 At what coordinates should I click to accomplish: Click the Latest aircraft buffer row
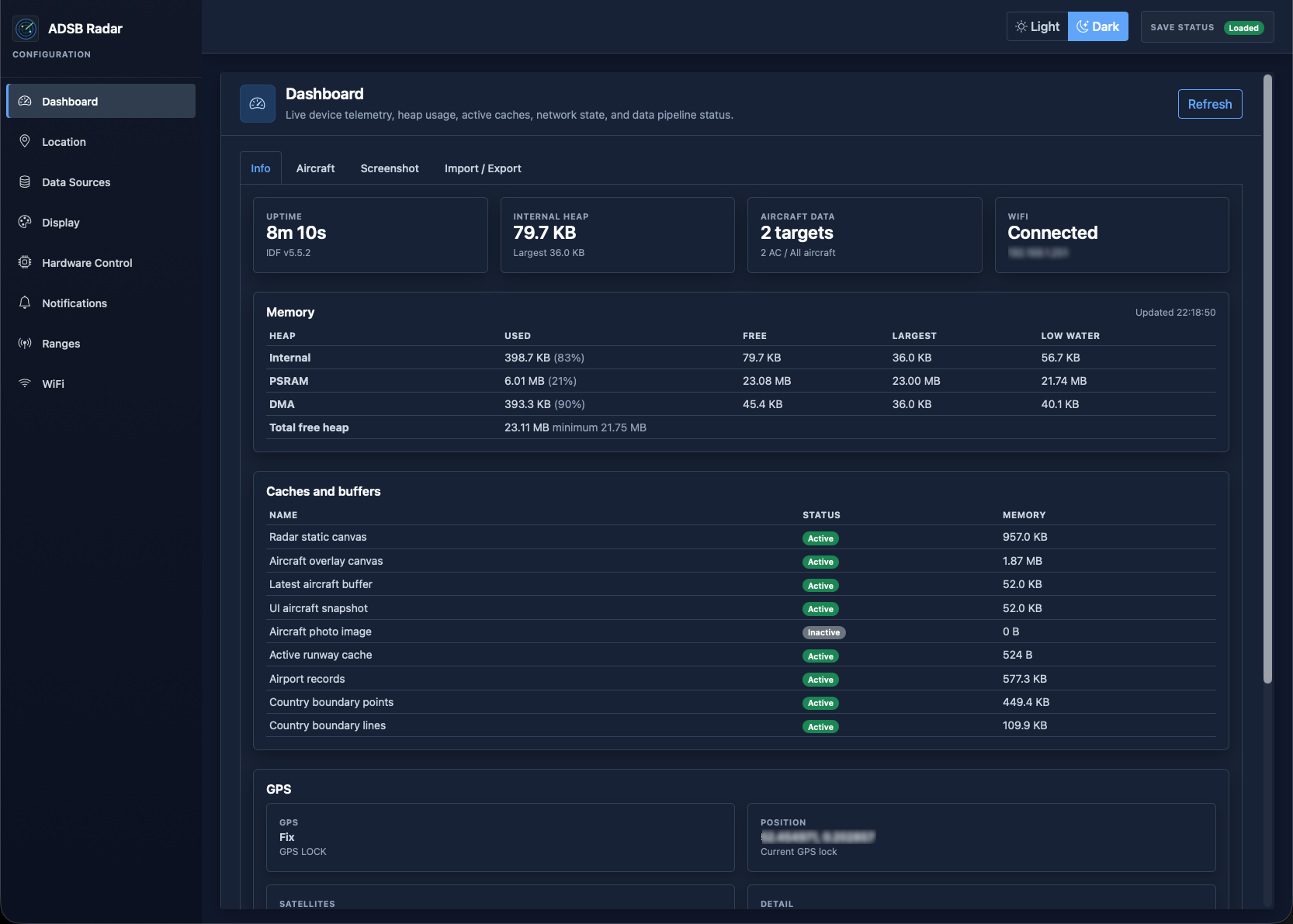(x=741, y=584)
